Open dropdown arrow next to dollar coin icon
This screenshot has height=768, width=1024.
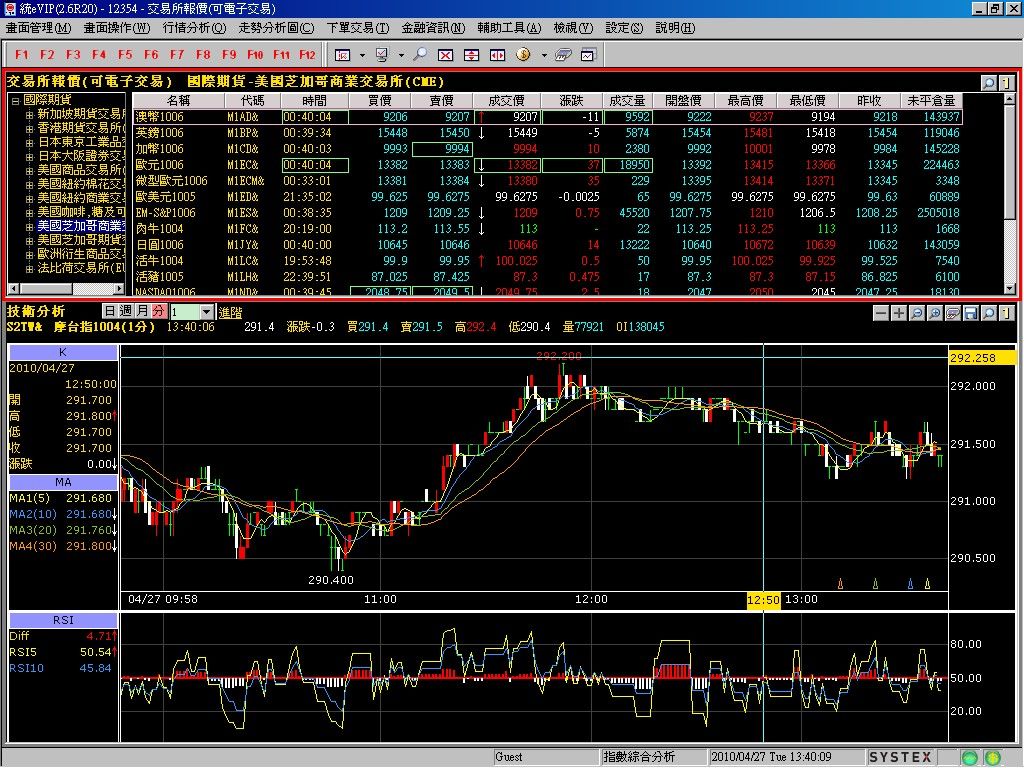[x=543, y=55]
